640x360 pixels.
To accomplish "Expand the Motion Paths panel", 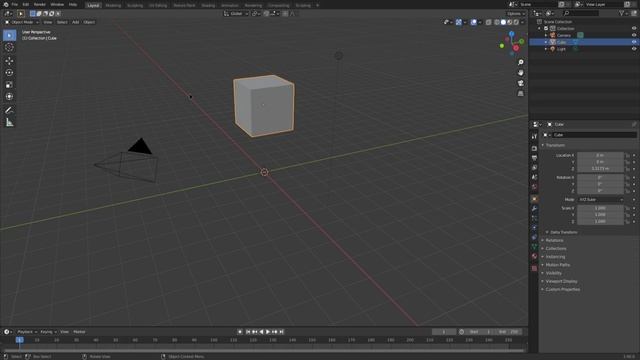I will tap(557, 265).
